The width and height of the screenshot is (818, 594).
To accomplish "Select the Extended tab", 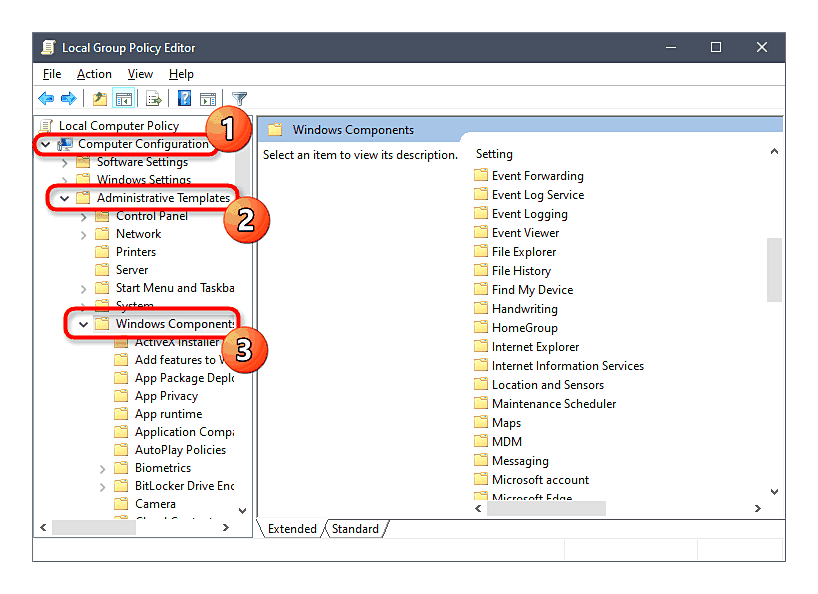I will [292, 529].
